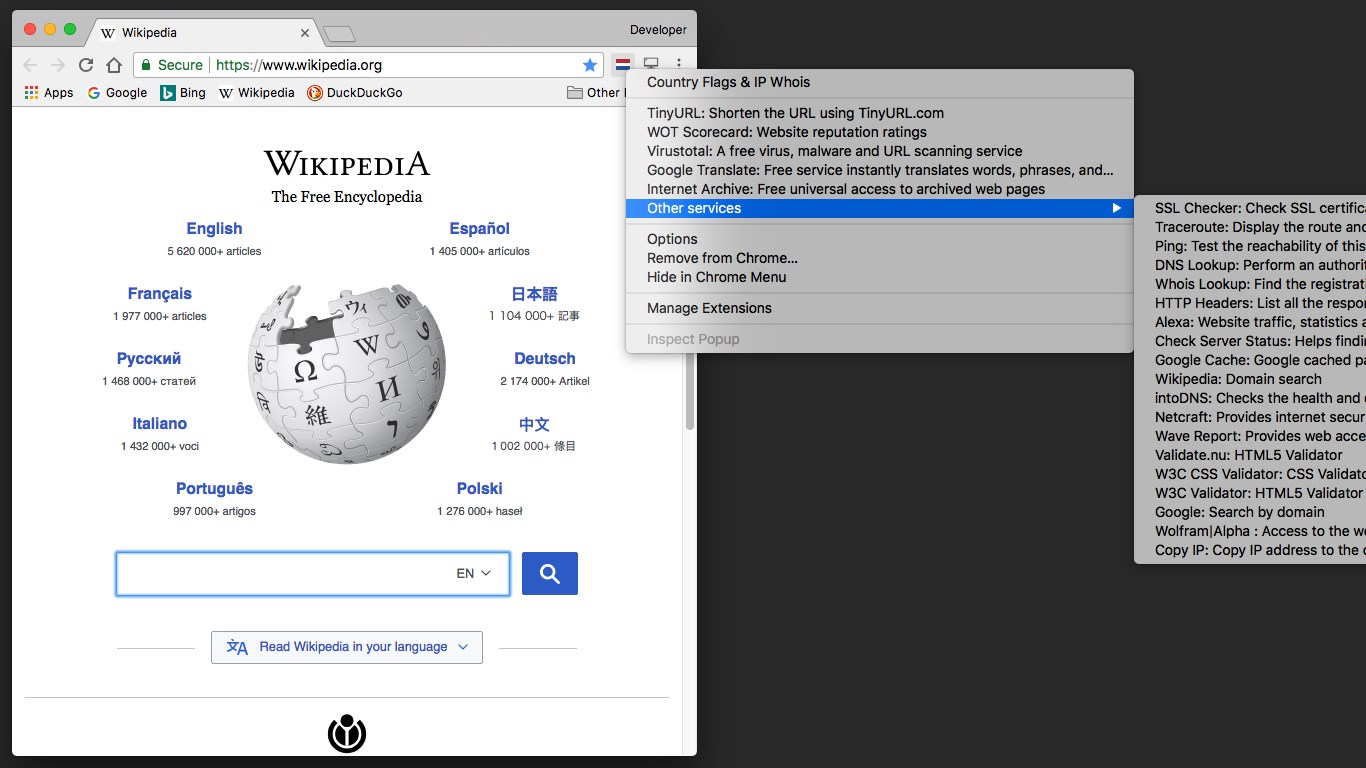Image resolution: width=1366 pixels, height=768 pixels.
Task: Open the Apps bookmark shortcut
Action: (48, 93)
